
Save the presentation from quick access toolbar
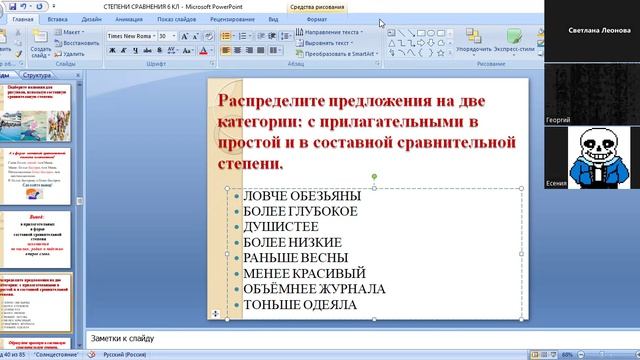[x=13, y=6]
